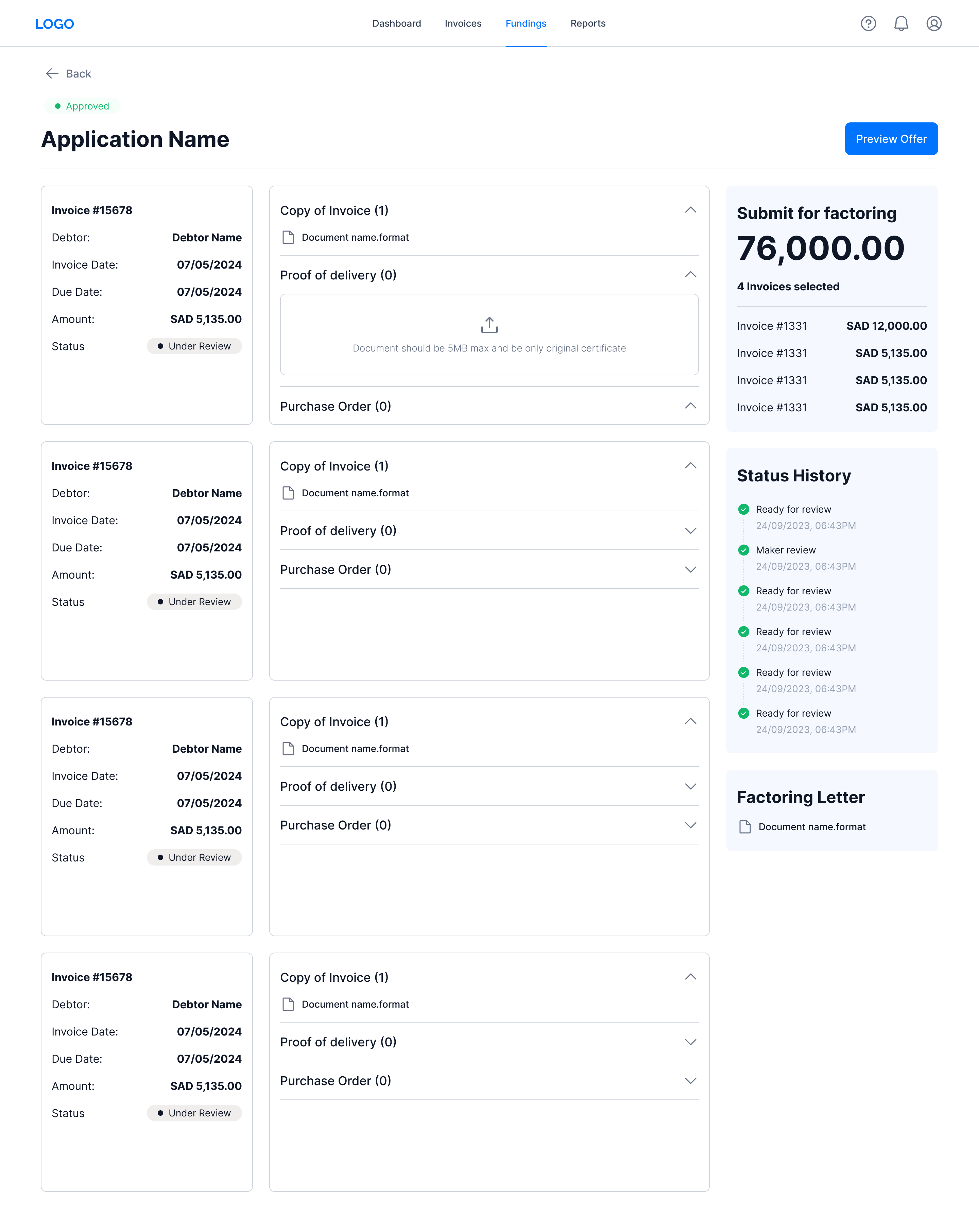
Task: Click the first Ready for review check icon
Action: (x=743, y=509)
